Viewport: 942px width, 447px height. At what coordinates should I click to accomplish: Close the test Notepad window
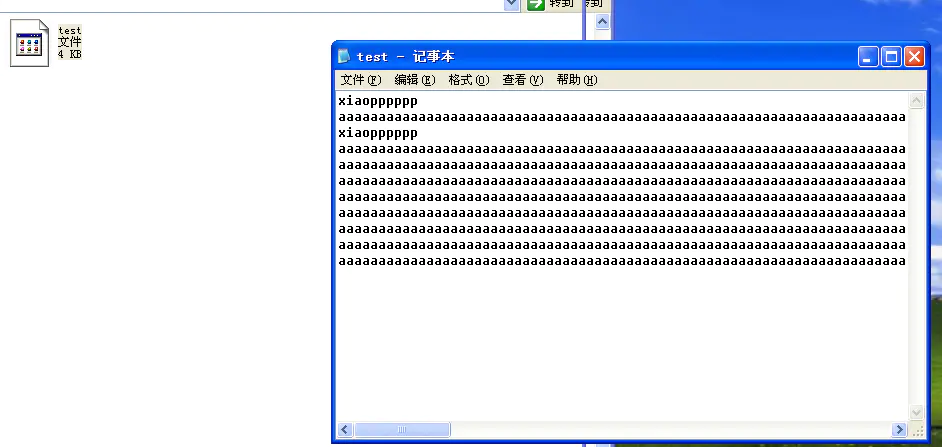pyautogui.click(x=914, y=57)
